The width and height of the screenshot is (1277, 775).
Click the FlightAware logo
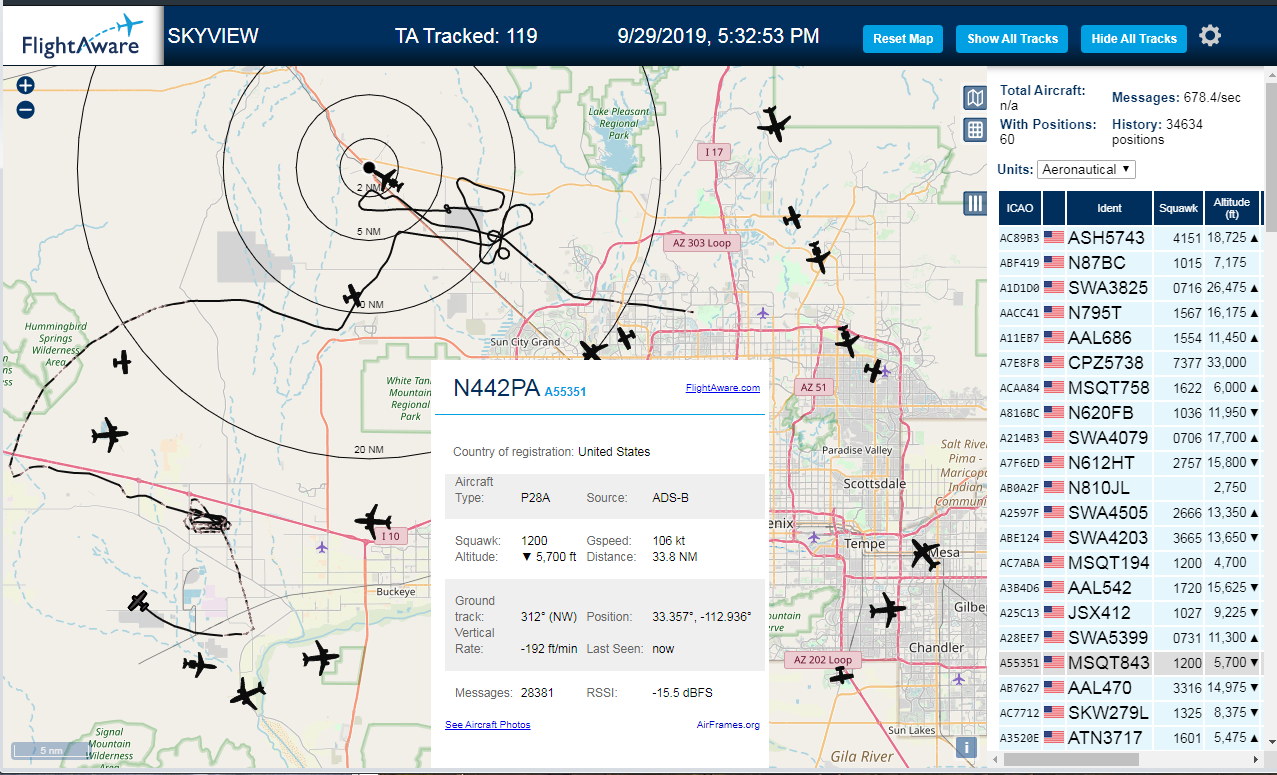[x=83, y=36]
